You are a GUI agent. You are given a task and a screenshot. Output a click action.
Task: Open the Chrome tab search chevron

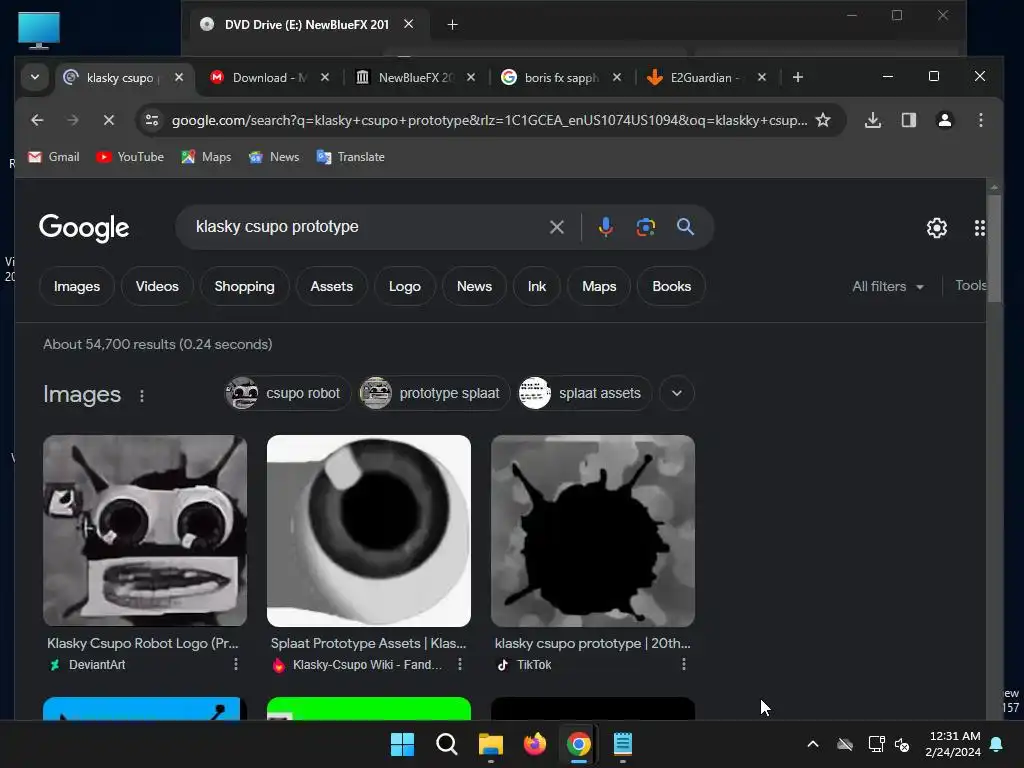[x=35, y=77]
